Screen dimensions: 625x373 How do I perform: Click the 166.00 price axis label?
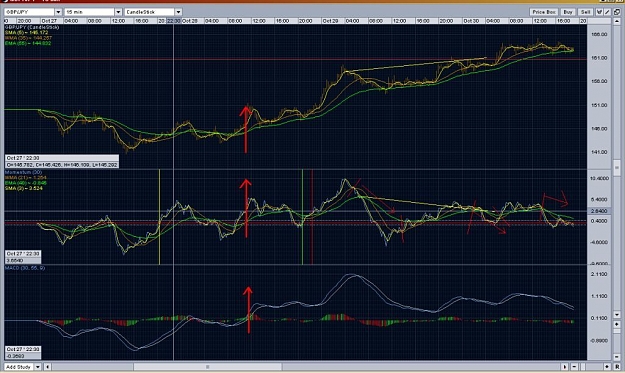pyautogui.click(x=599, y=35)
